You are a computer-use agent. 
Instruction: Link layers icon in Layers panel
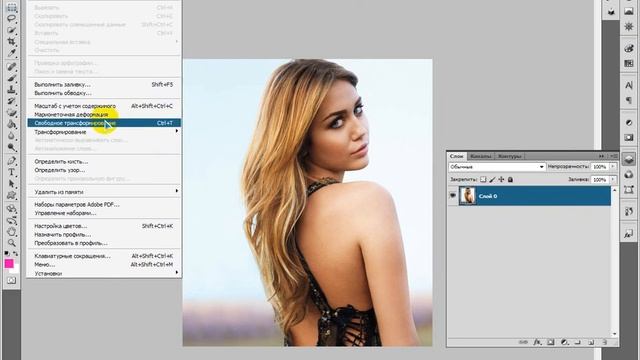(x=523, y=342)
